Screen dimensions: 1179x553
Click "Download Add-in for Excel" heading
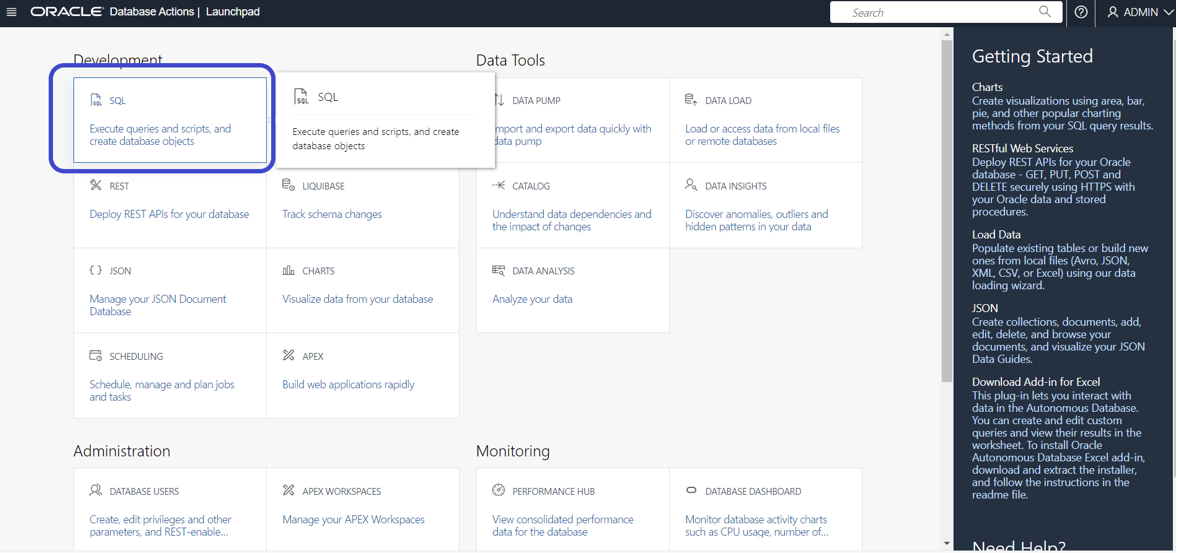(1036, 382)
